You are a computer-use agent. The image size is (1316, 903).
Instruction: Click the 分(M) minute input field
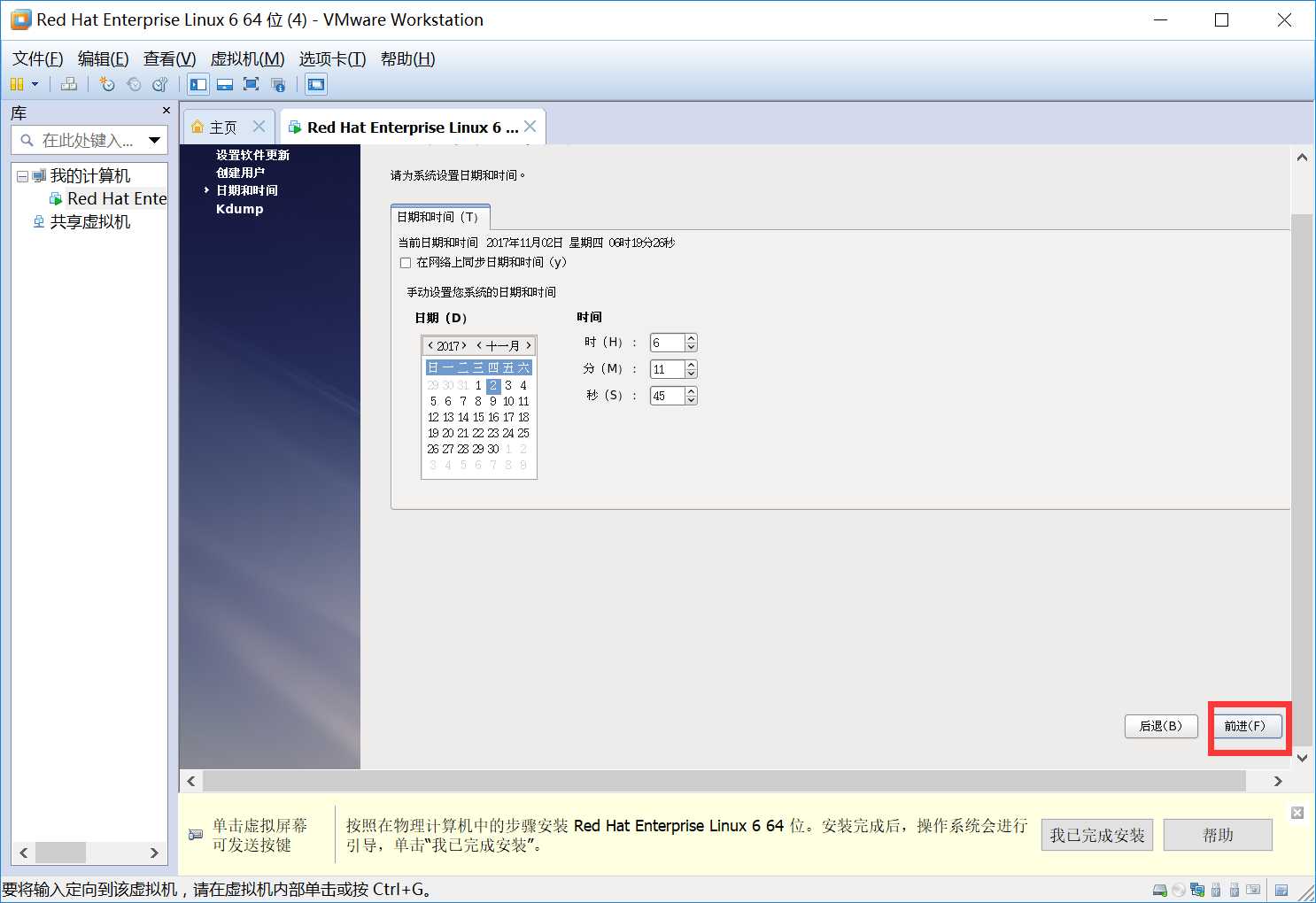coord(667,369)
